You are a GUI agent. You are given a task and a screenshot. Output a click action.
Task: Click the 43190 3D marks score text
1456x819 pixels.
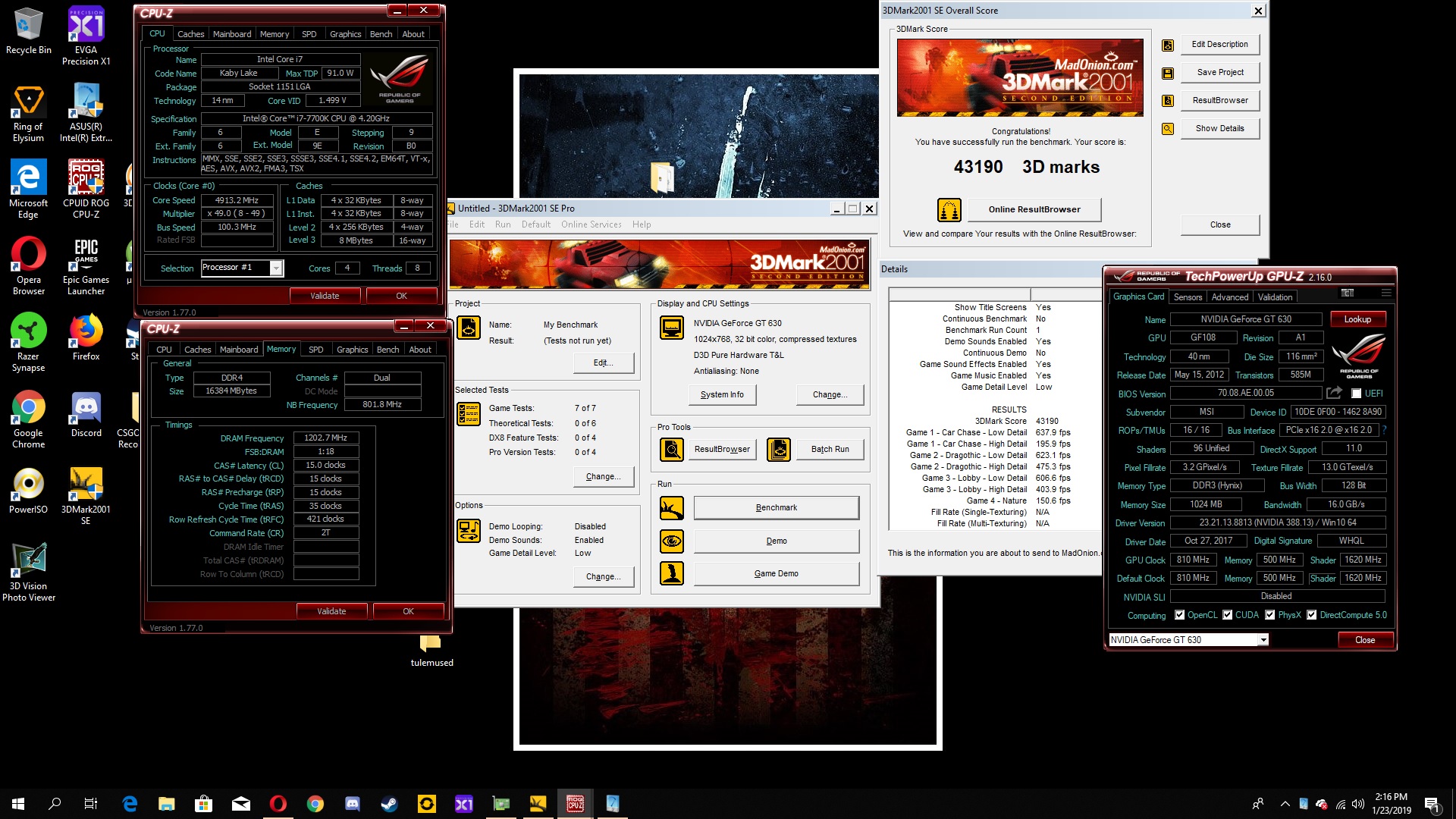point(1026,167)
